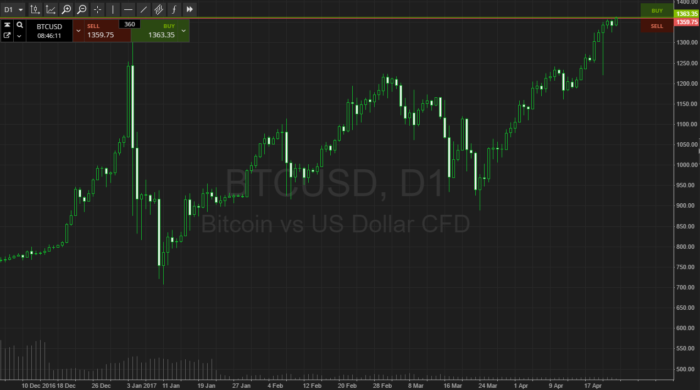
Task: Open the D1 timeframe dropdown
Action: pos(13,9)
